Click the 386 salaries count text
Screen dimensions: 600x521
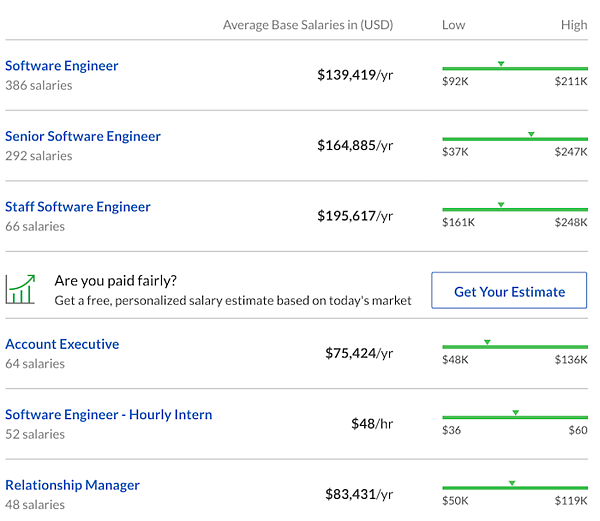[x=39, y=86]
